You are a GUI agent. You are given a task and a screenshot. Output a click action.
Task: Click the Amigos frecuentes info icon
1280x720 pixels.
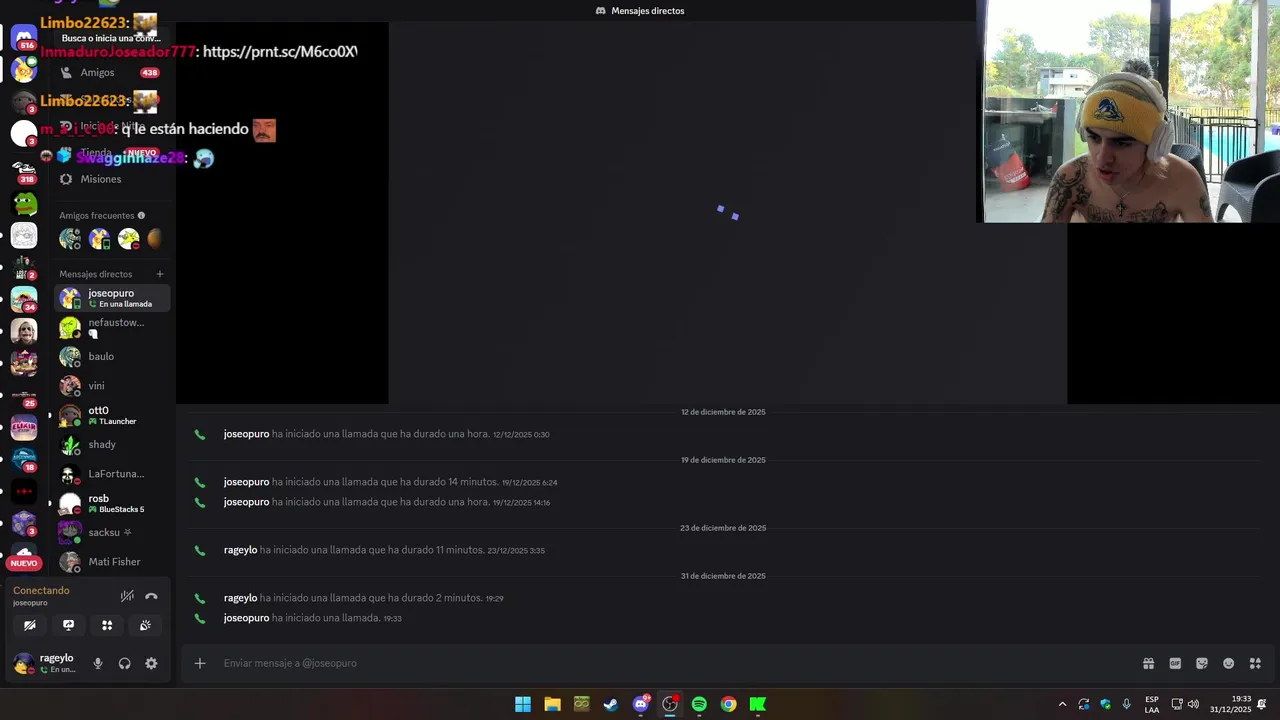[141, 215]
